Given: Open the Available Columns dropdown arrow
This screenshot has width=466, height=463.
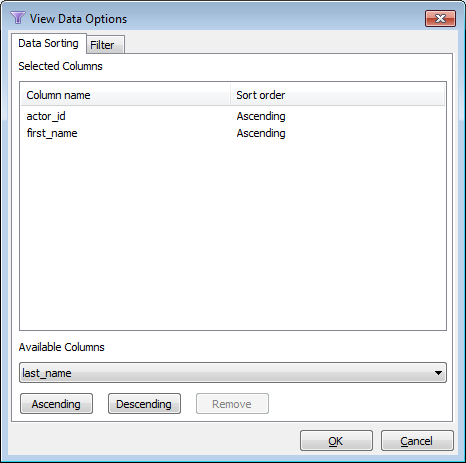Looking at the screenshot, I should pos(438,373).
